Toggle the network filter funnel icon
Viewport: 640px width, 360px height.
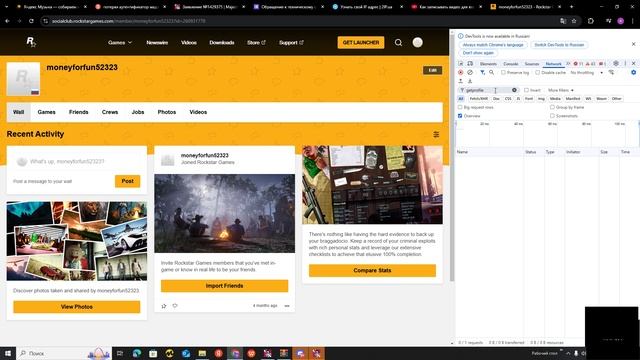click(x=482, y=72)
